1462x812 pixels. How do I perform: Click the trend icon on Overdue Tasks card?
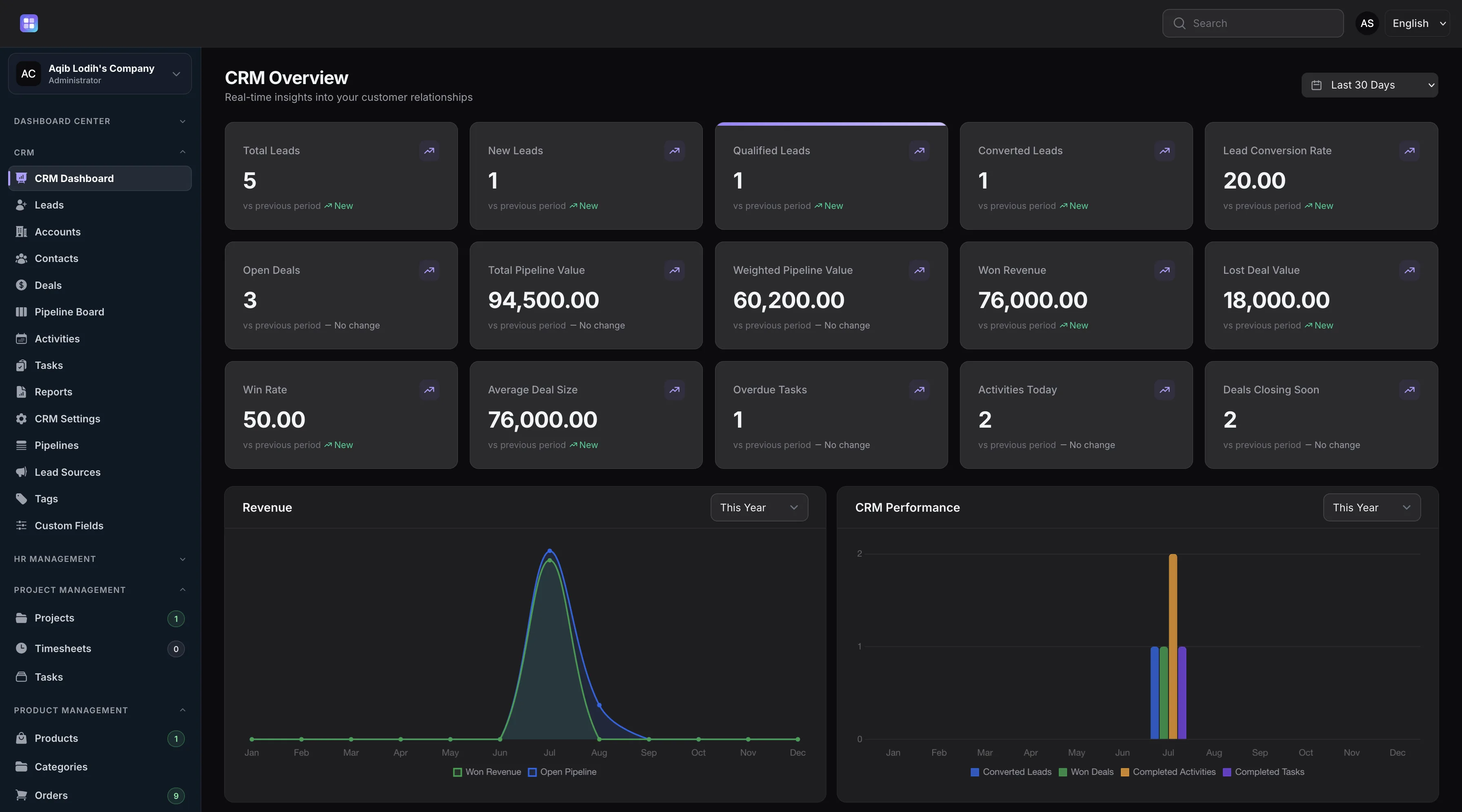(920, 390)
